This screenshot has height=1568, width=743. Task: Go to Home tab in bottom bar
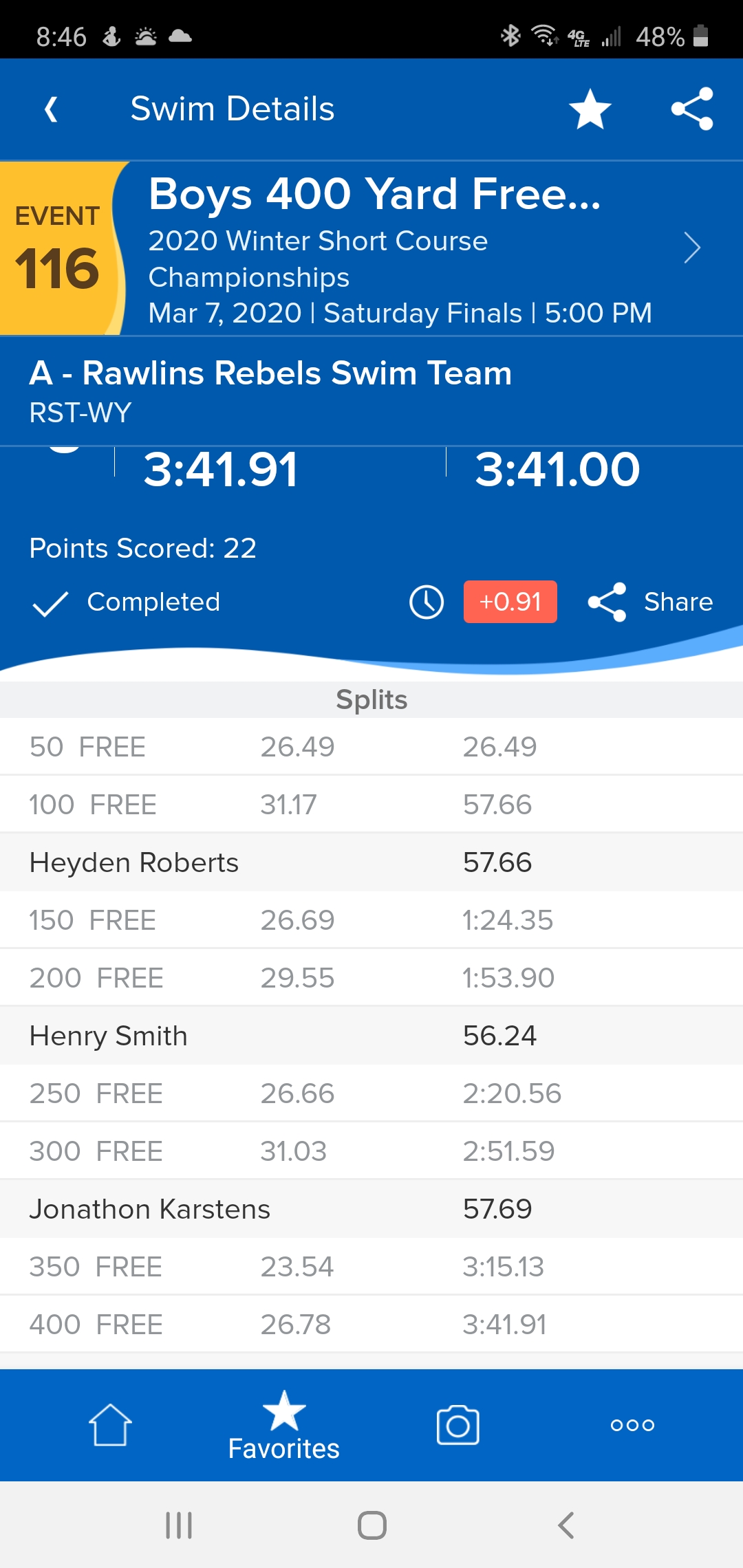click(110, 1425)
